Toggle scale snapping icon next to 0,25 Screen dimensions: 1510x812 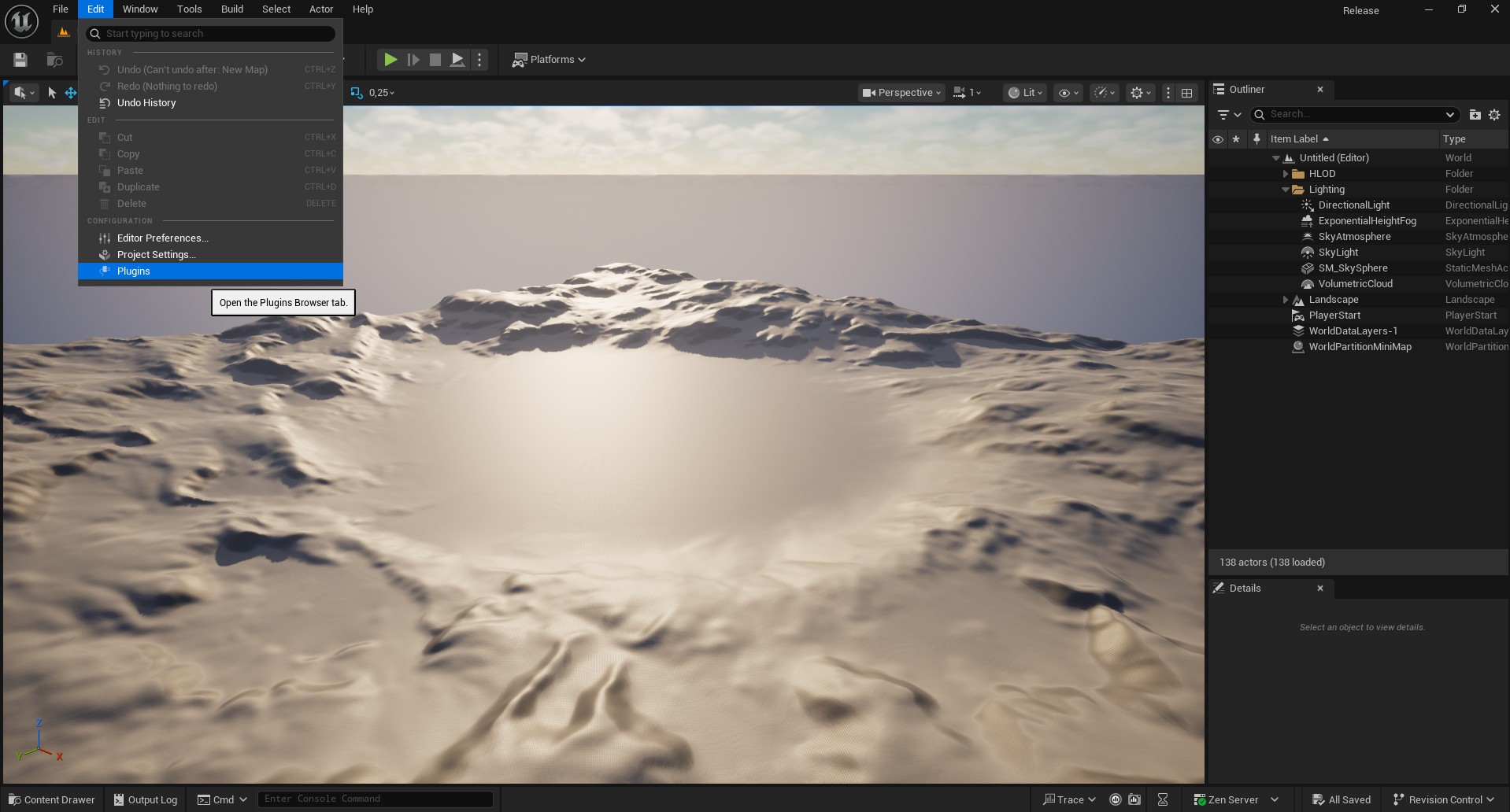tap(356, 93)
